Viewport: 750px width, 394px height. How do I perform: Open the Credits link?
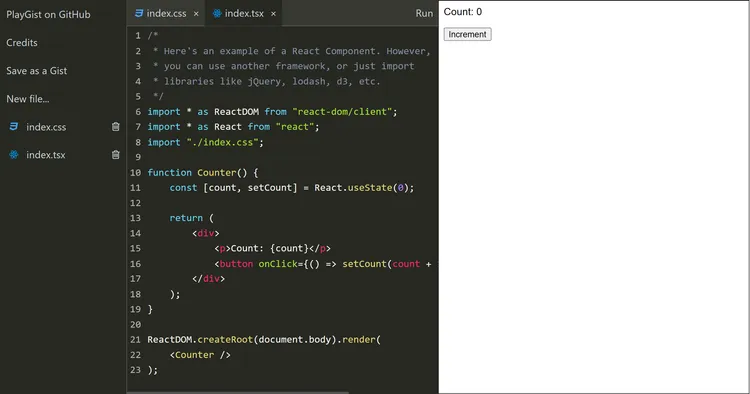point(22,43)
